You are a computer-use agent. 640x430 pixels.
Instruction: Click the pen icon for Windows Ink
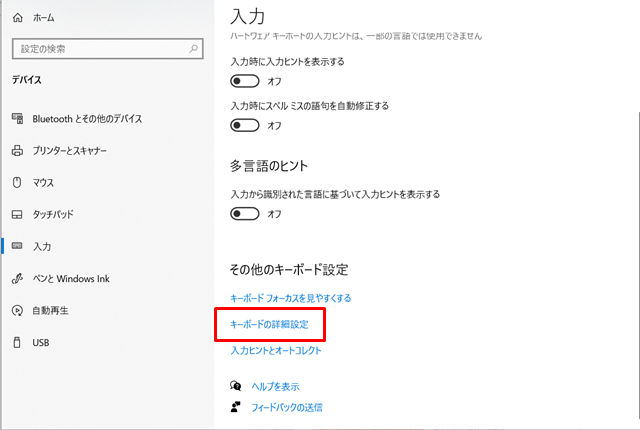click(17, 278)
